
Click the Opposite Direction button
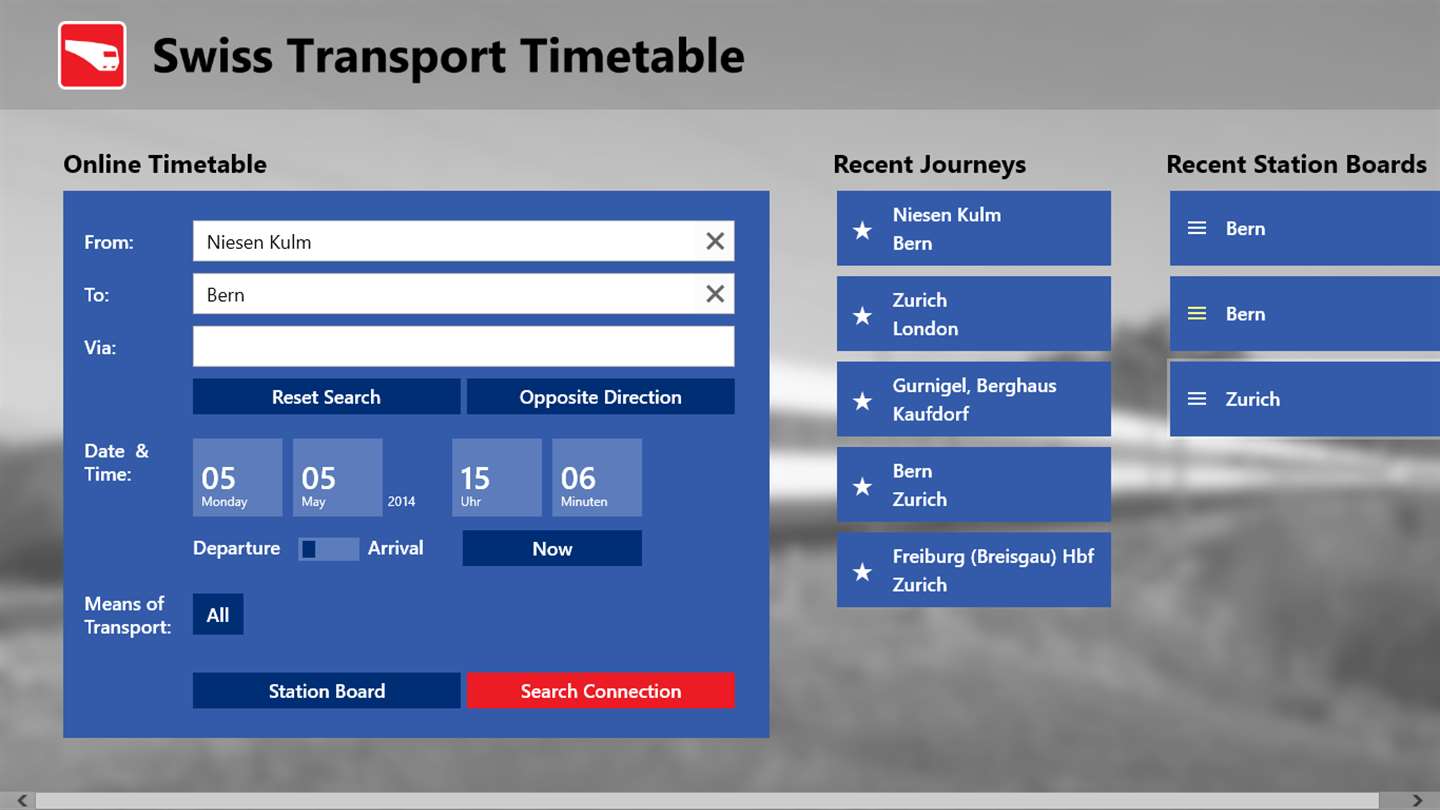[601, 396]
